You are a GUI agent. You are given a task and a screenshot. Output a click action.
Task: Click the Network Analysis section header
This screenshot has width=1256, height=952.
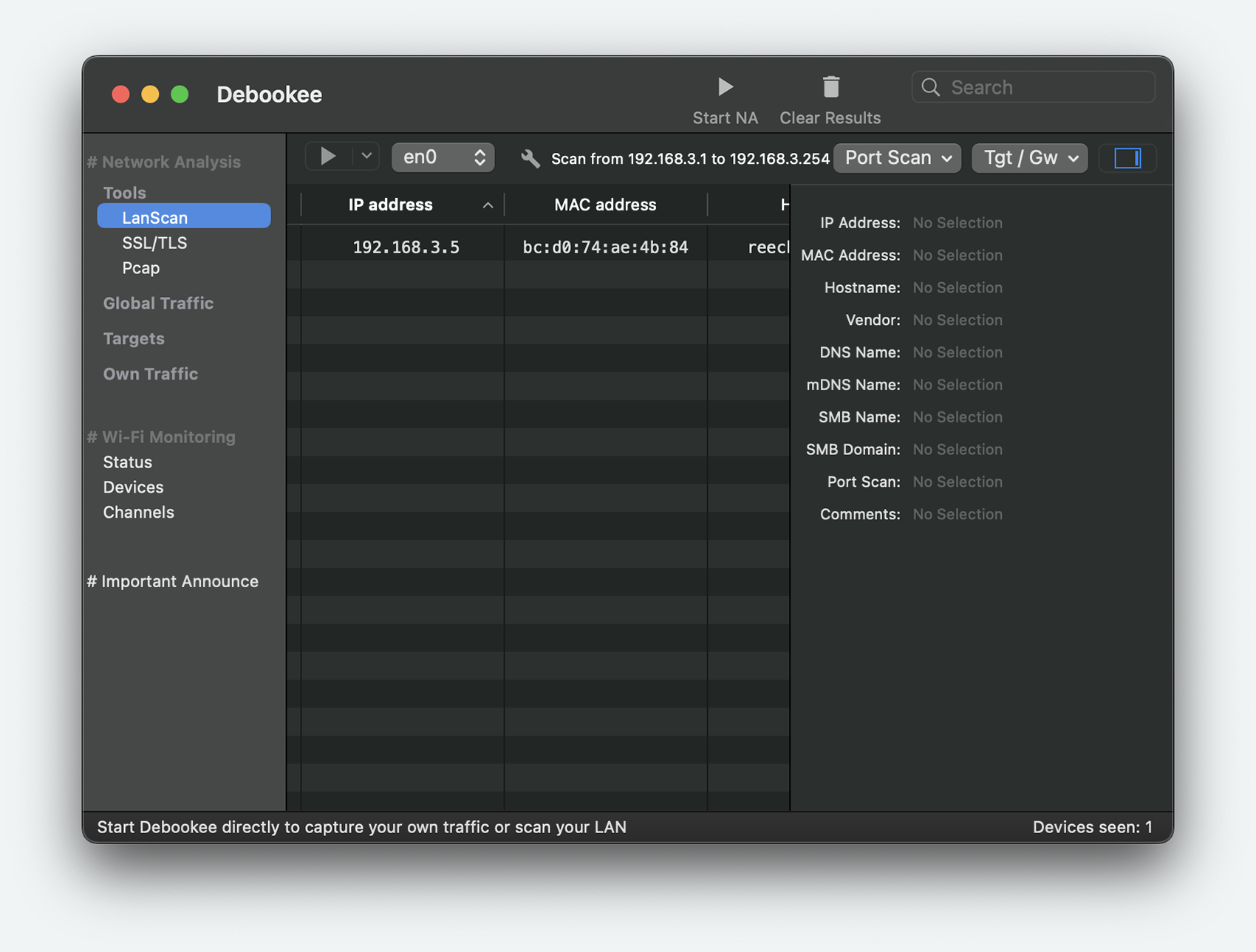pos(164,162)
